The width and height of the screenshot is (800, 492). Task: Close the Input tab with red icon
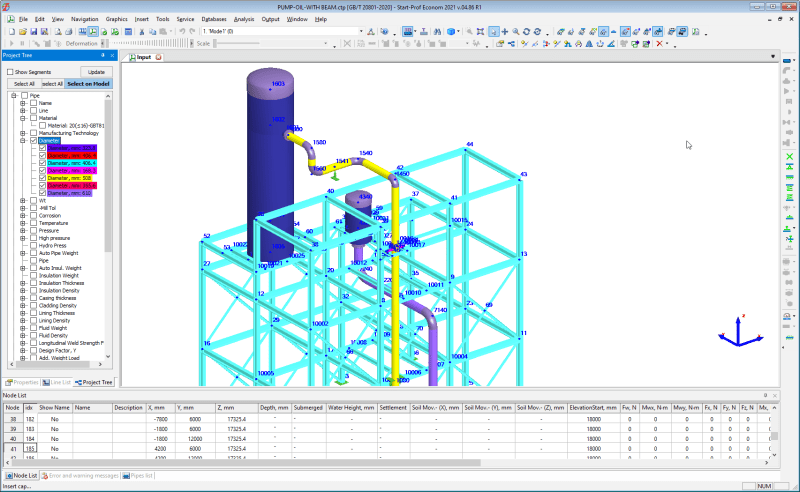pyautogui.click(x=159, y=57)
